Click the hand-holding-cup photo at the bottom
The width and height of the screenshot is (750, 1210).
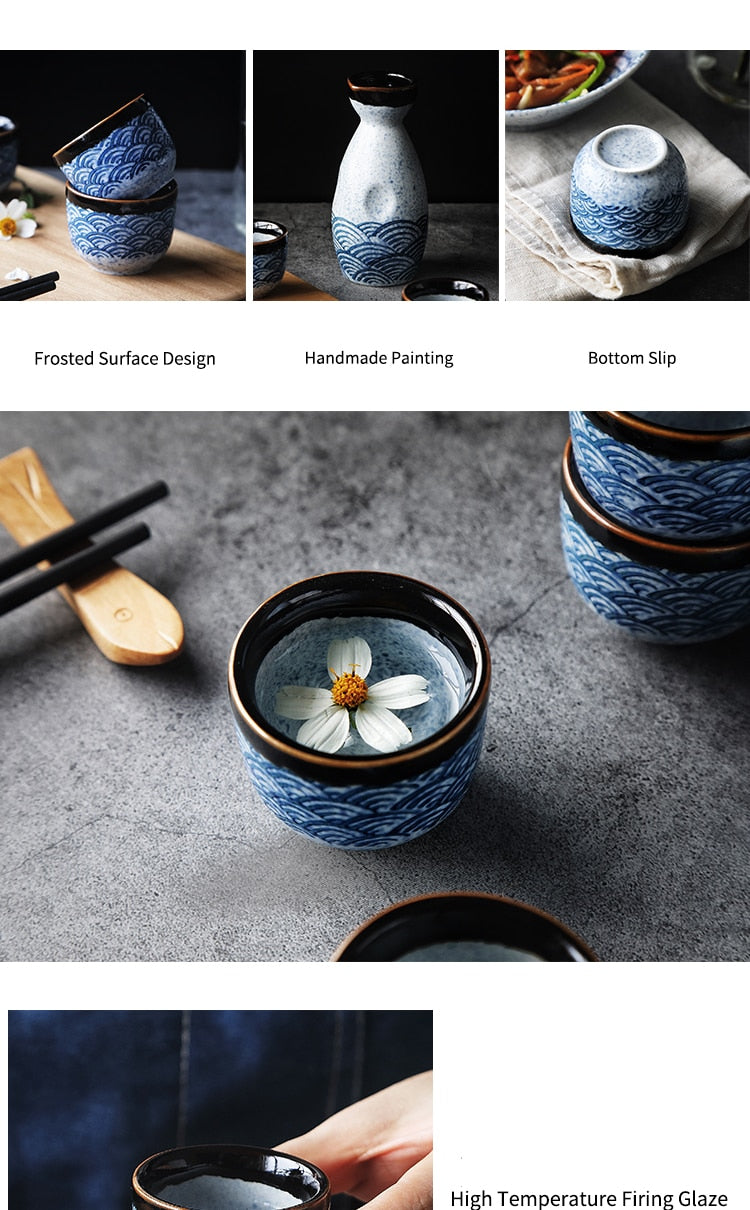[x=220, y=1110]
